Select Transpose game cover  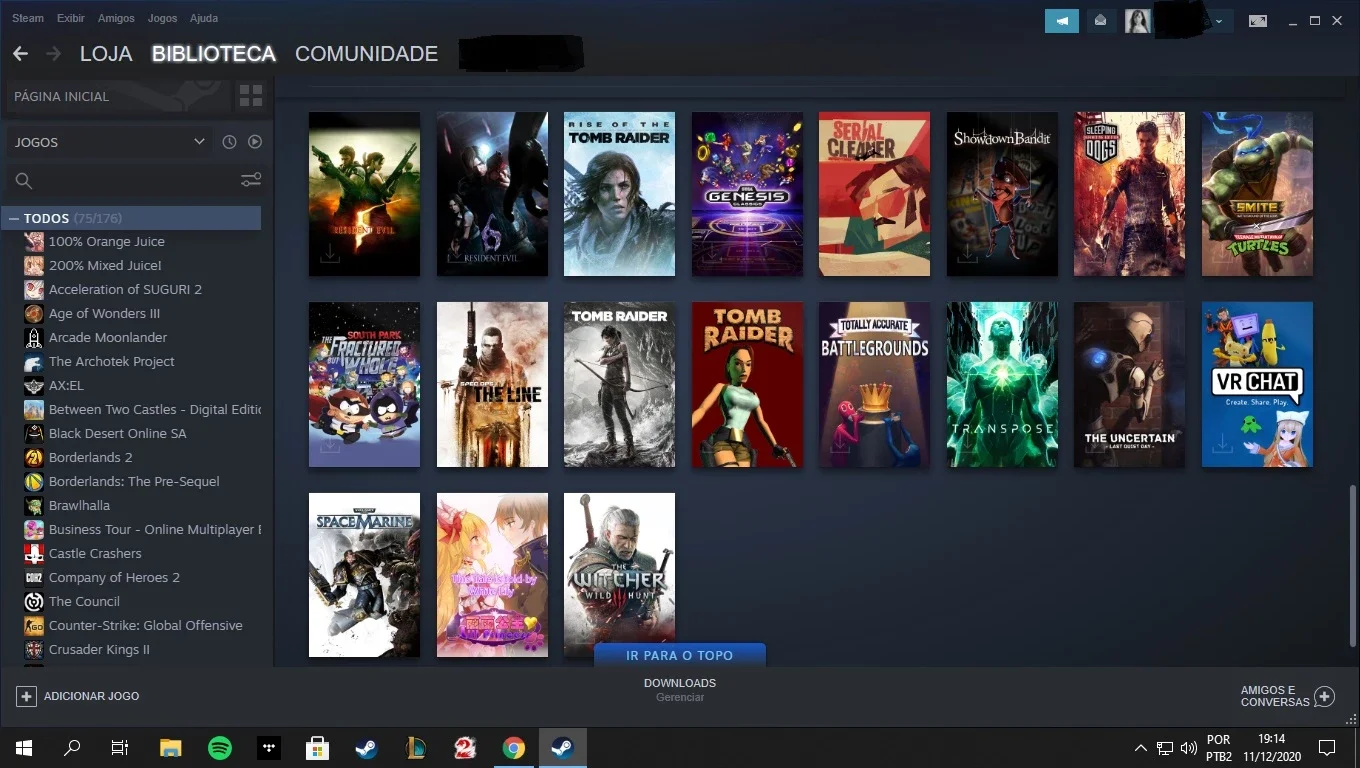click(x=1002, y=385)
